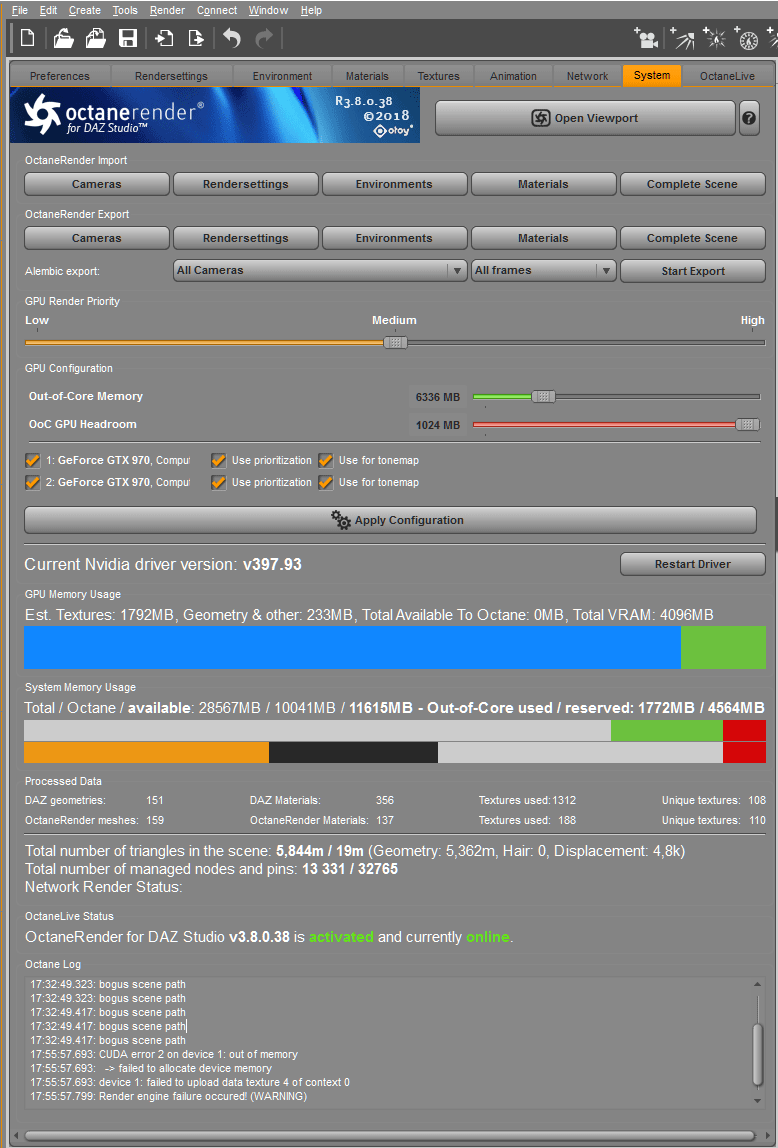Select the System tab

point(652,75)
